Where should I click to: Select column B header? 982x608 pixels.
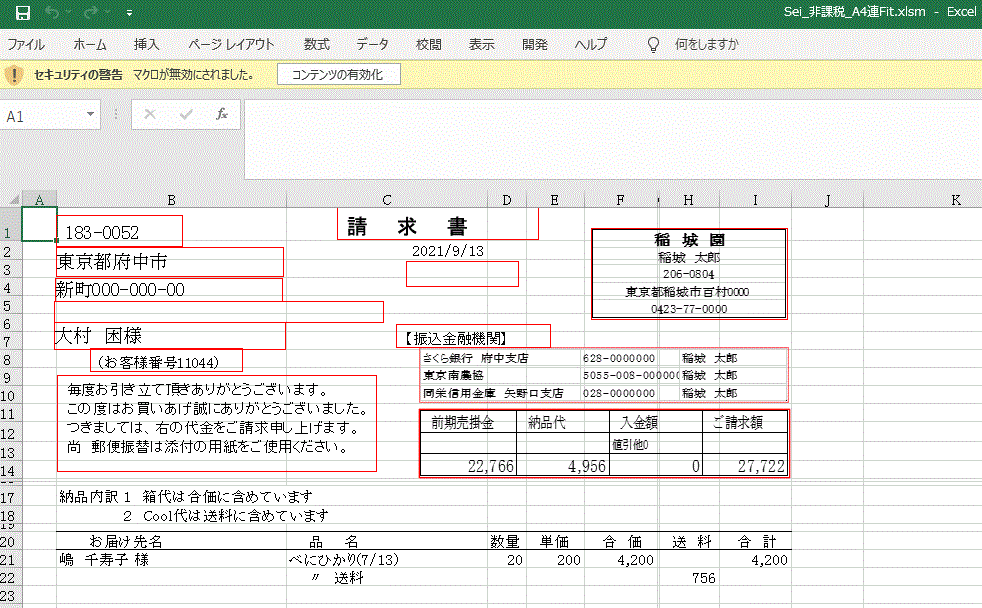click(172, 200)
